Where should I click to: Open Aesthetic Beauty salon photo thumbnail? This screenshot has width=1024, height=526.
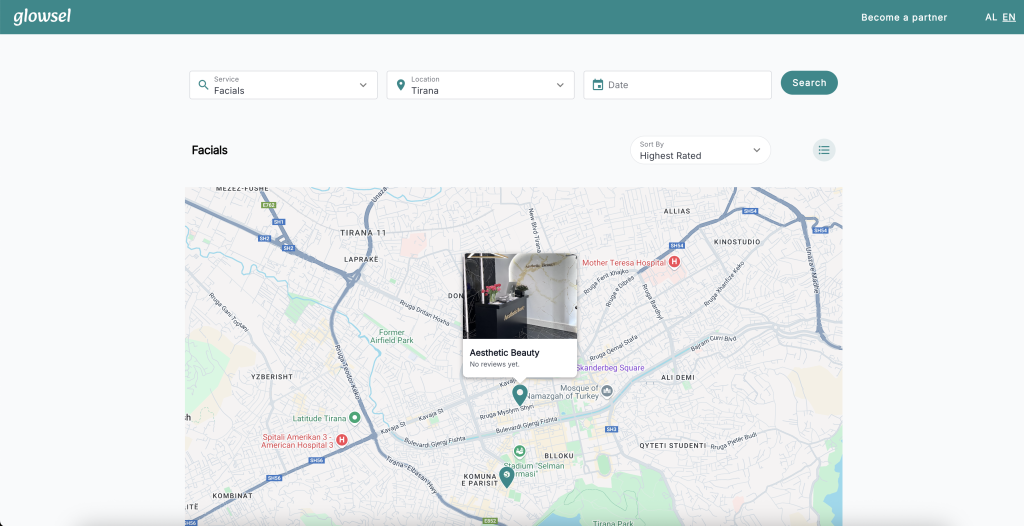[520, 296]
